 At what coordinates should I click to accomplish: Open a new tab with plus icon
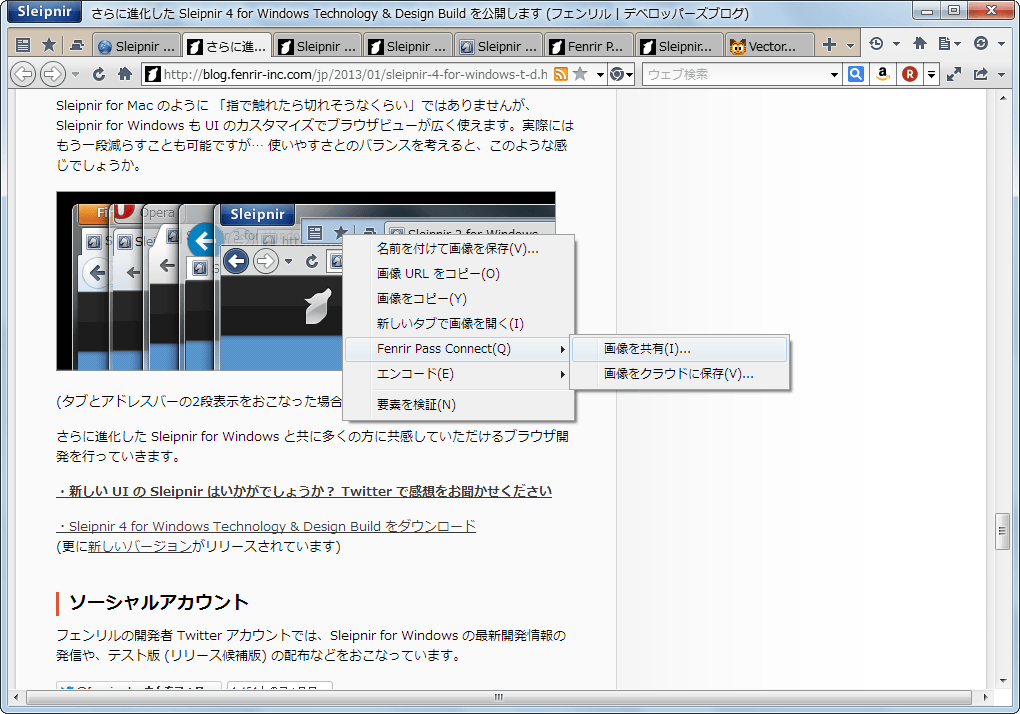coord(829,45)
